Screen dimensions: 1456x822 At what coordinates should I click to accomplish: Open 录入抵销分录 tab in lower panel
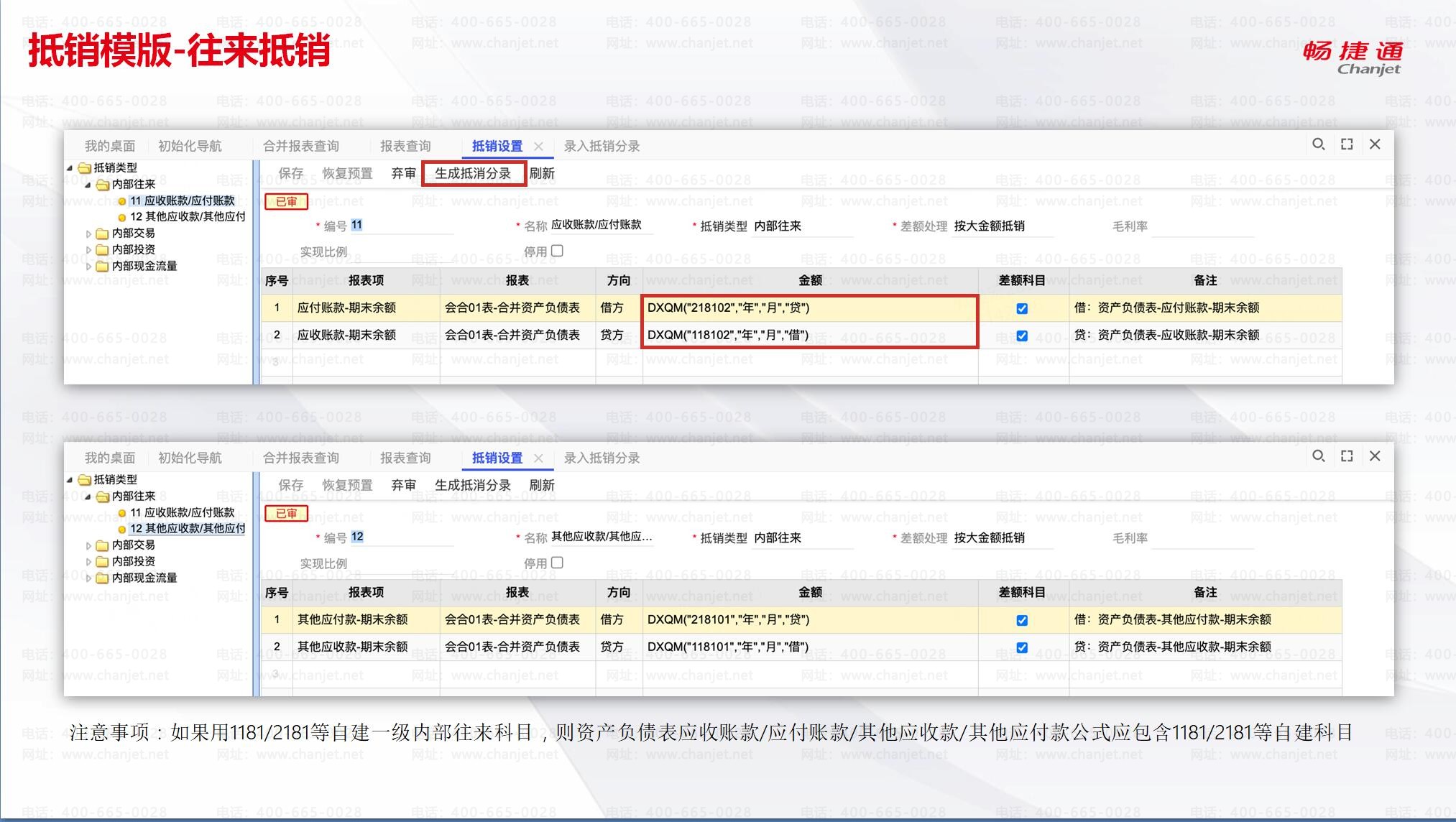(602, 458)
